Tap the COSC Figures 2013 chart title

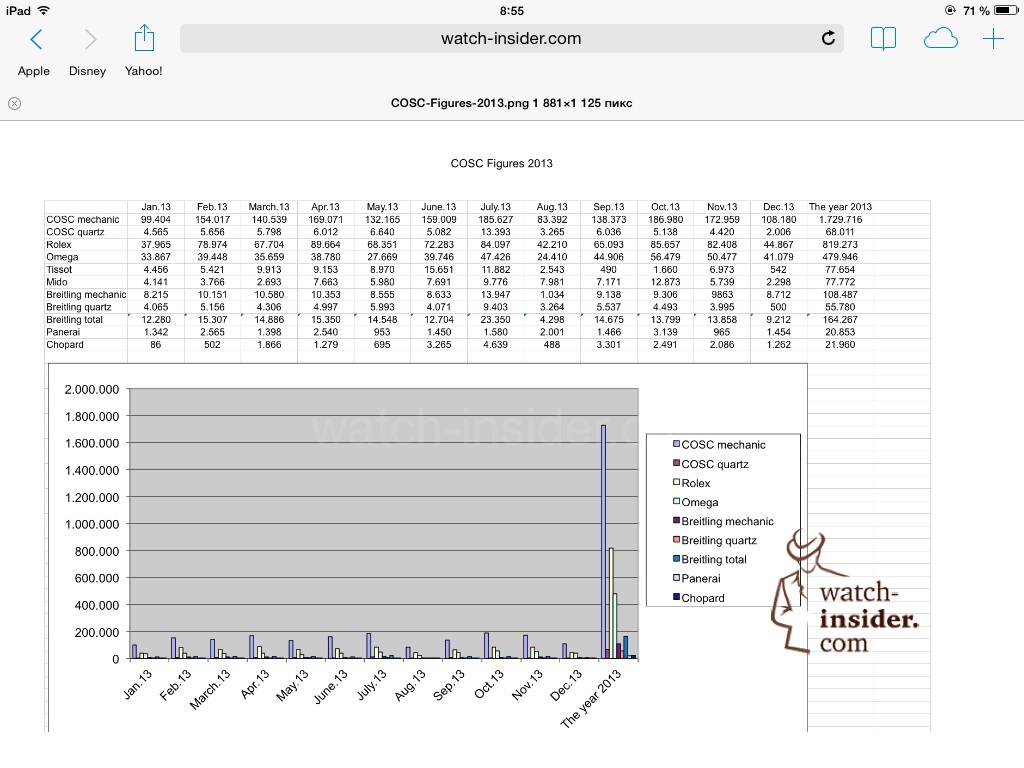coord(502,163)
